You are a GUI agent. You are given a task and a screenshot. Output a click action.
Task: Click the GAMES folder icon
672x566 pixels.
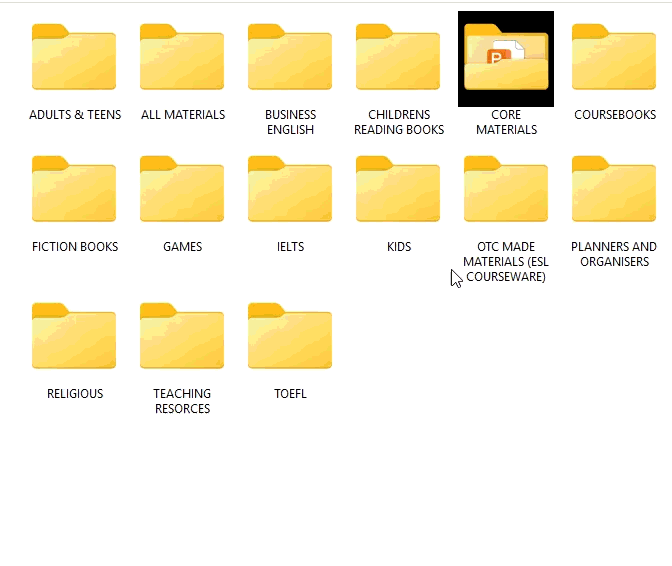tap(182, 189)
